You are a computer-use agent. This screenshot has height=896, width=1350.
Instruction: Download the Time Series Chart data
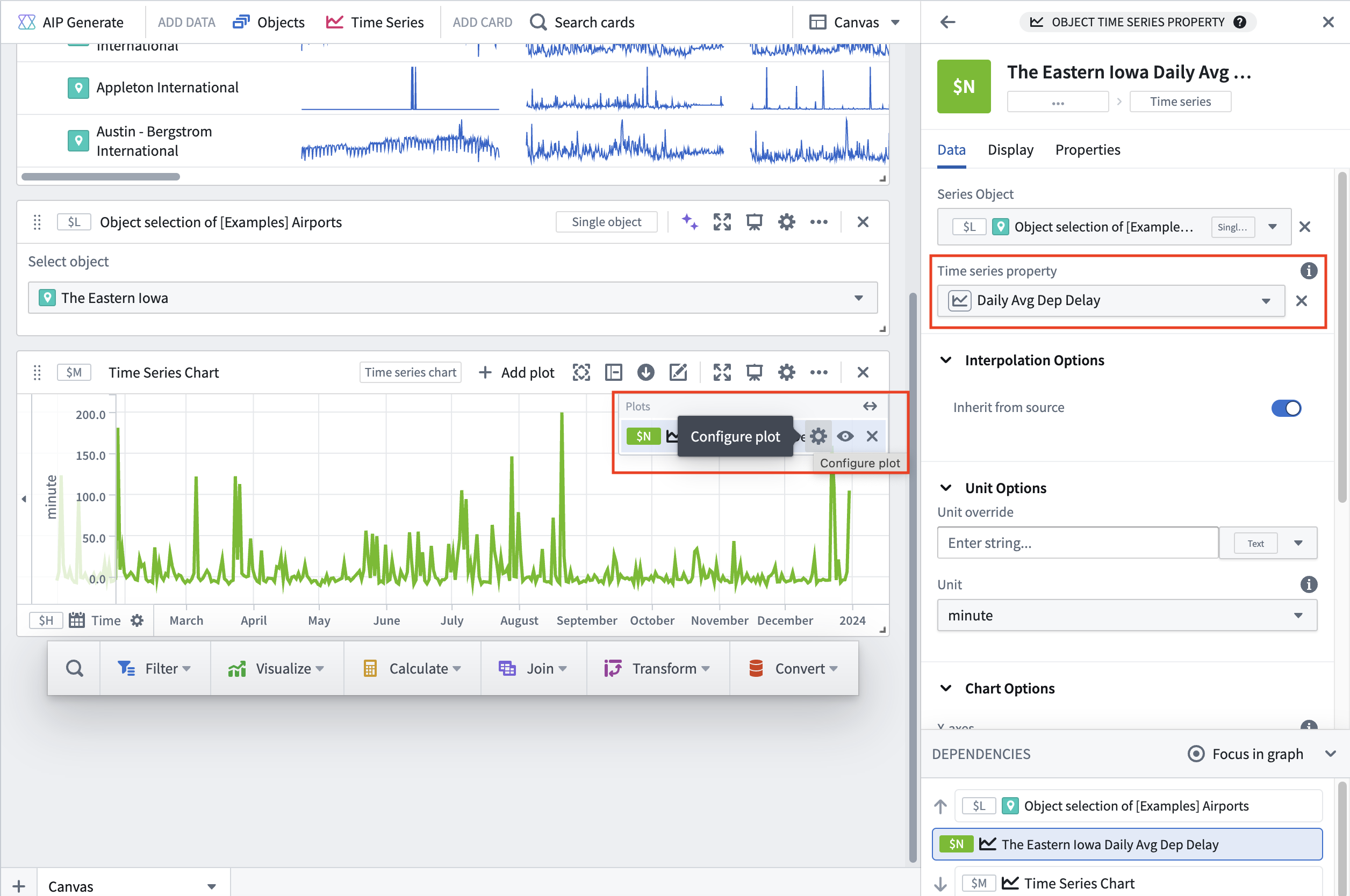(x=646, y=373)
